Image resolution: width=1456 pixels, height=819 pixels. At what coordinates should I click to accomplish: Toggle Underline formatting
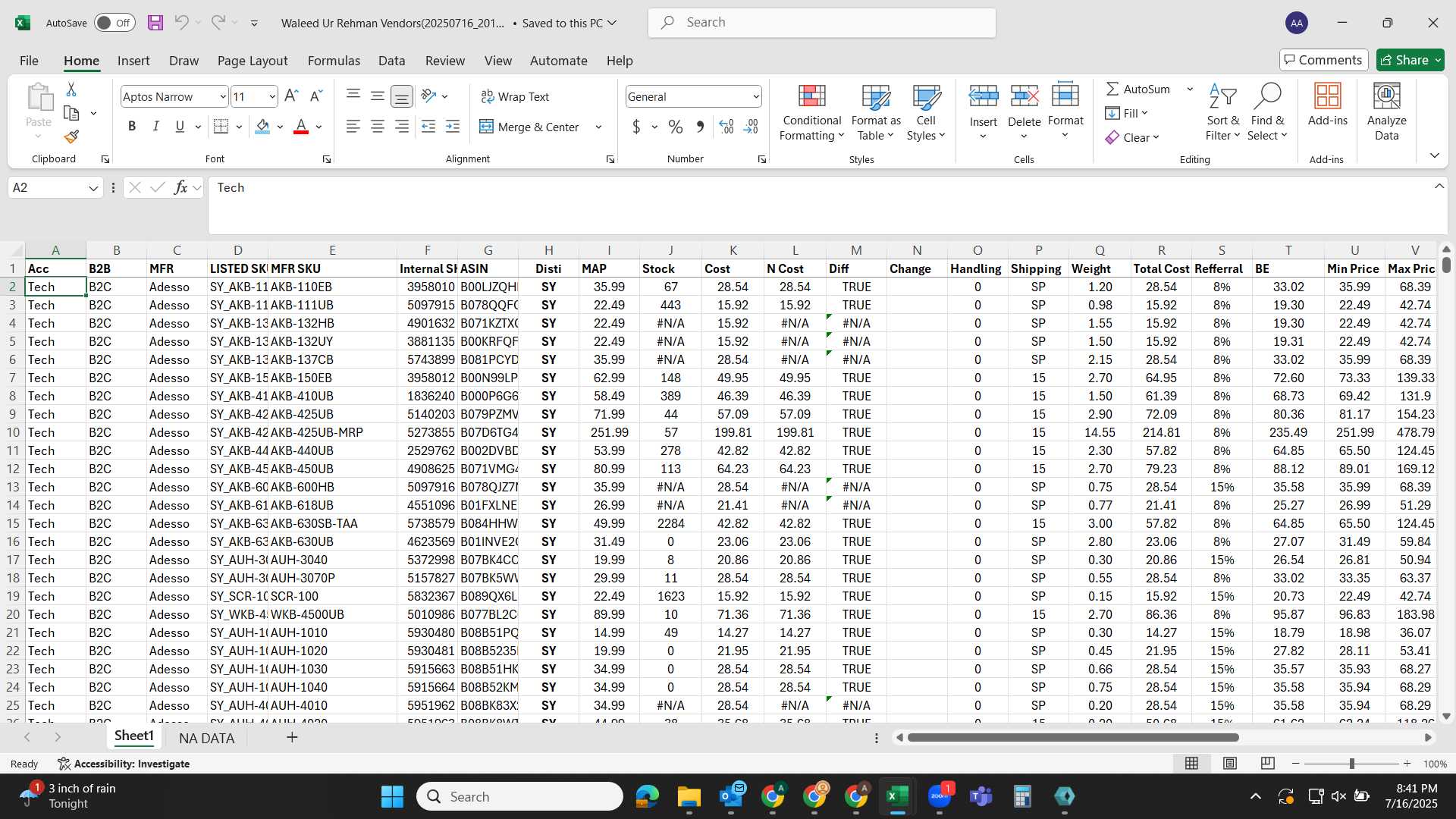point(180,127)
